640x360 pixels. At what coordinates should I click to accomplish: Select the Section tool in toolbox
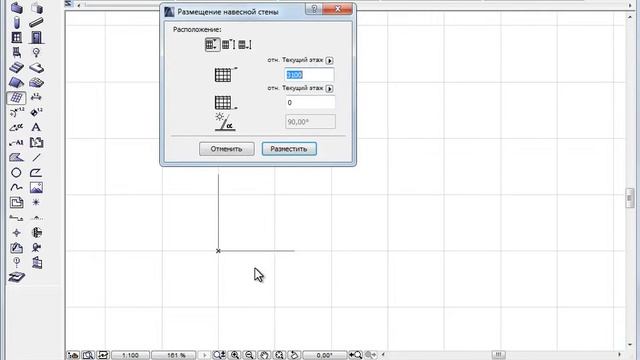click(16, 218)
